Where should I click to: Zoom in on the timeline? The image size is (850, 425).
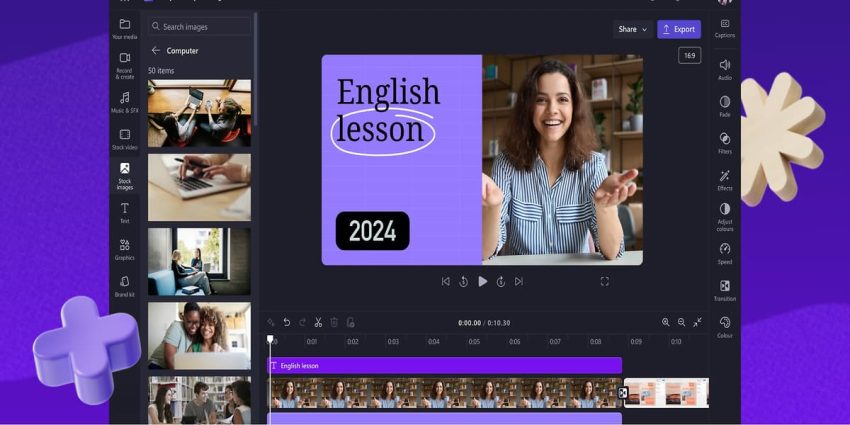coord(666,322)
